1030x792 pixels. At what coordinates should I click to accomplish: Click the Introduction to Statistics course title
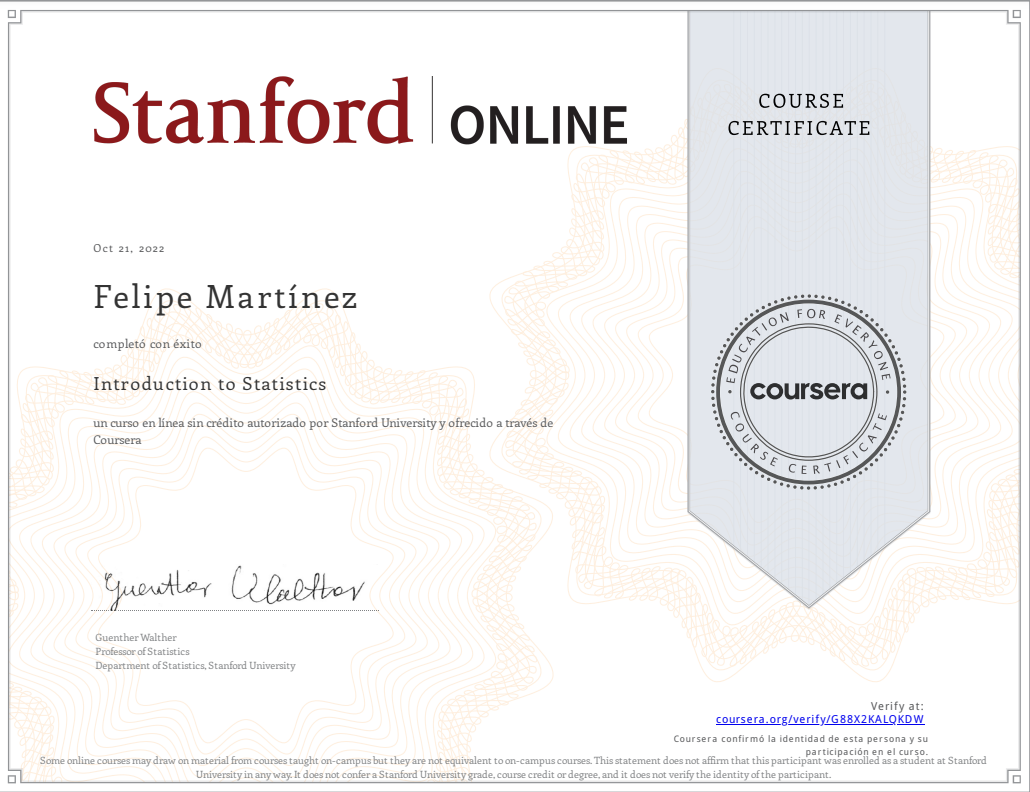(210, 384)
